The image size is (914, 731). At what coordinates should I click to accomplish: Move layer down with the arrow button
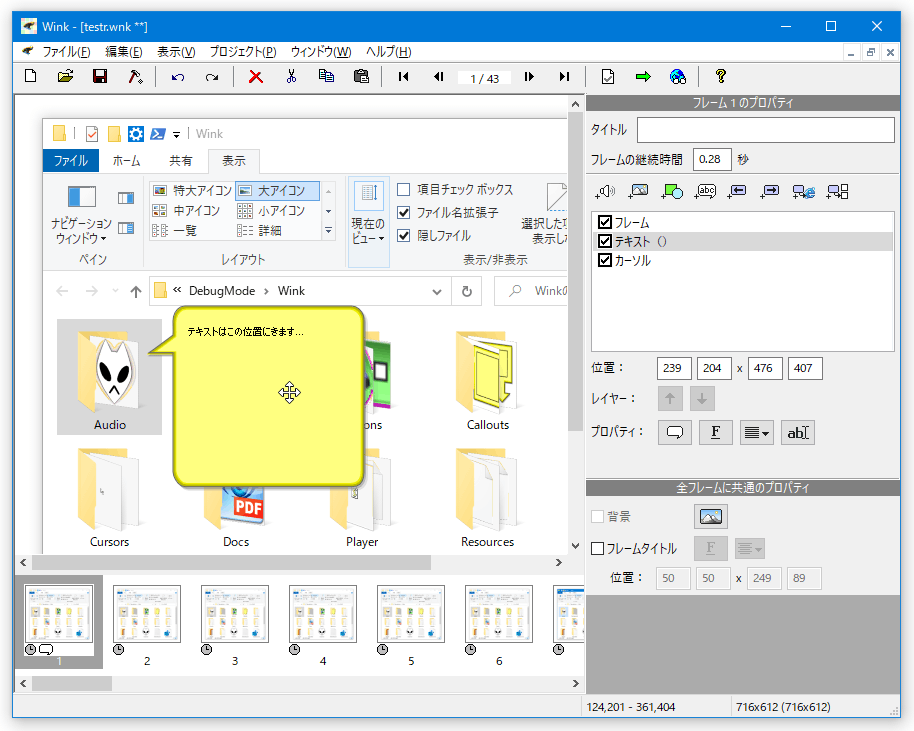pos(702,399)
